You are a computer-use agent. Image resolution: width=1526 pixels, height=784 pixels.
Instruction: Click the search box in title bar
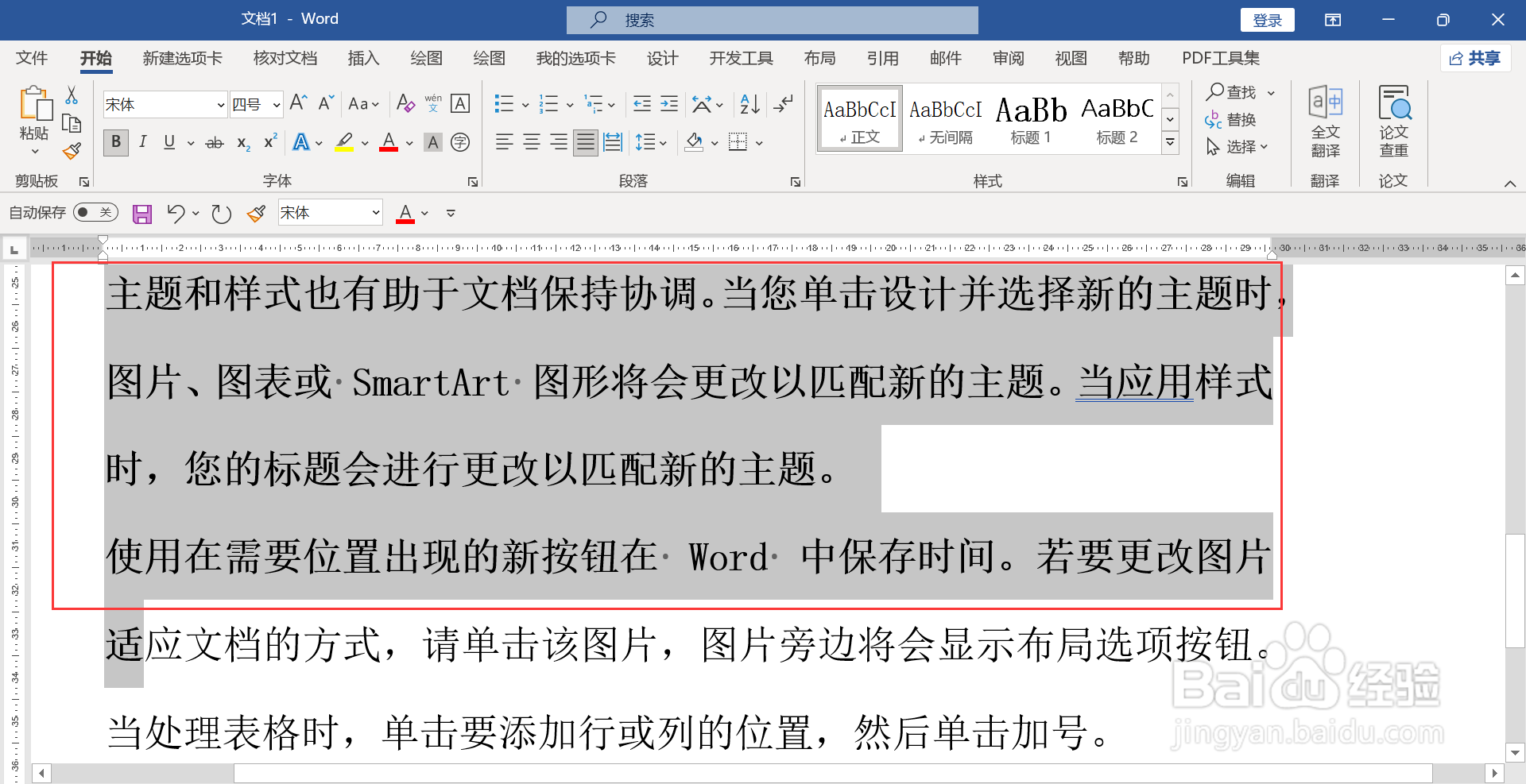(773, 20)
